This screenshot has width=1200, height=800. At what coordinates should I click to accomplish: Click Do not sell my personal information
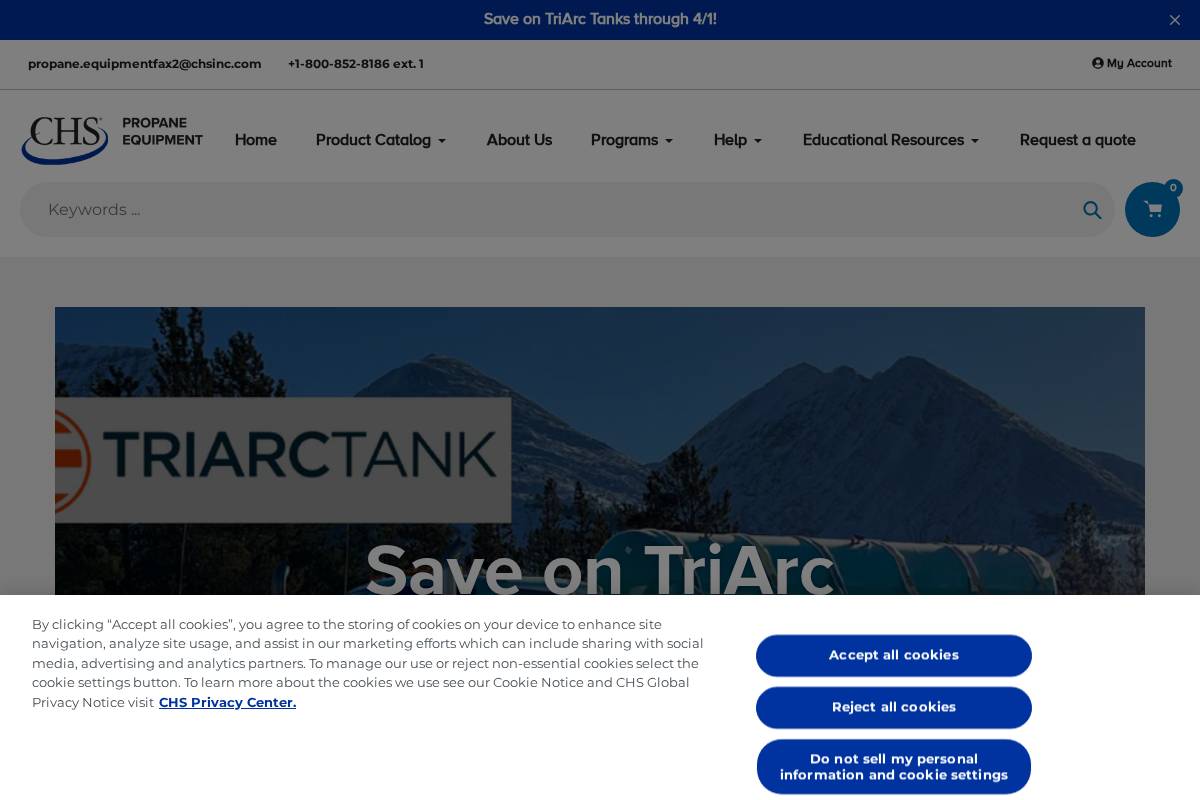(893, 766)
